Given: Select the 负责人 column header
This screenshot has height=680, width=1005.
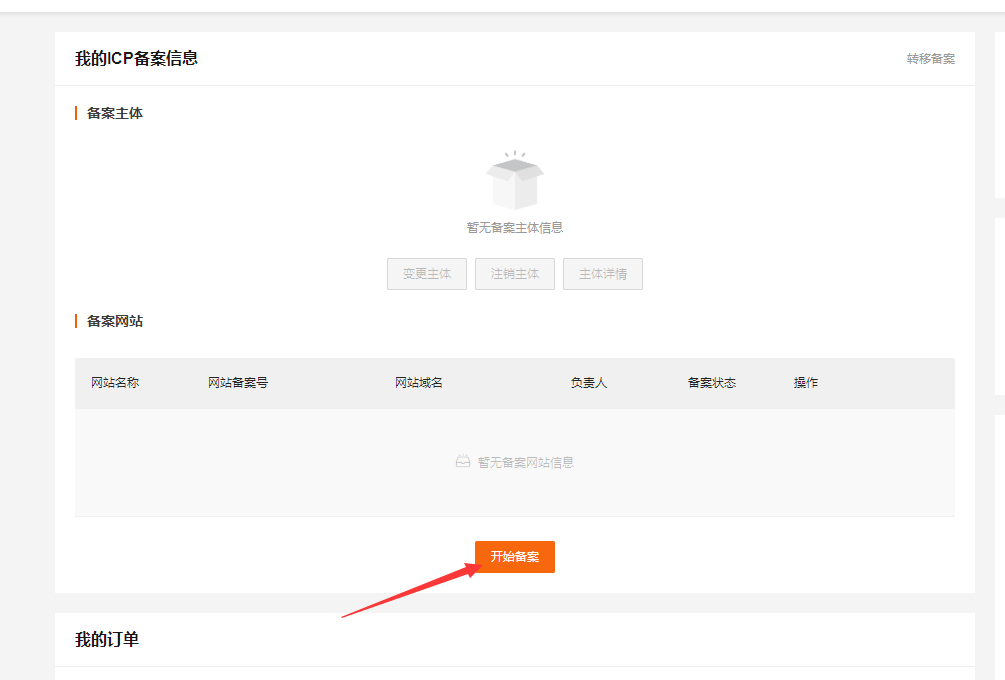Looking at the screenshot, I should tap(588, 383).
